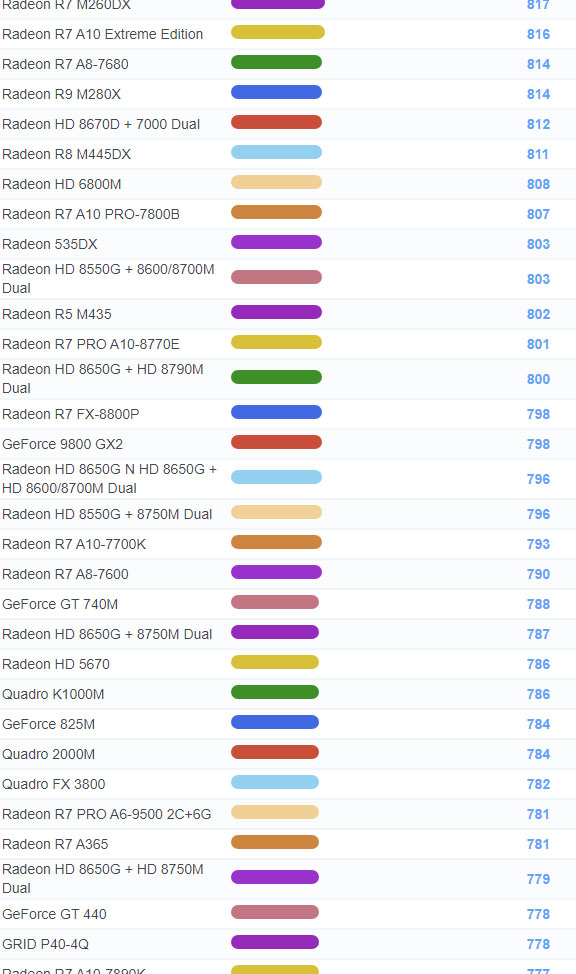Viewport: 576px width, 974px height.
Task: Open Radeon HD 8550G + 8750M Dual link
Action: (107, 514)
